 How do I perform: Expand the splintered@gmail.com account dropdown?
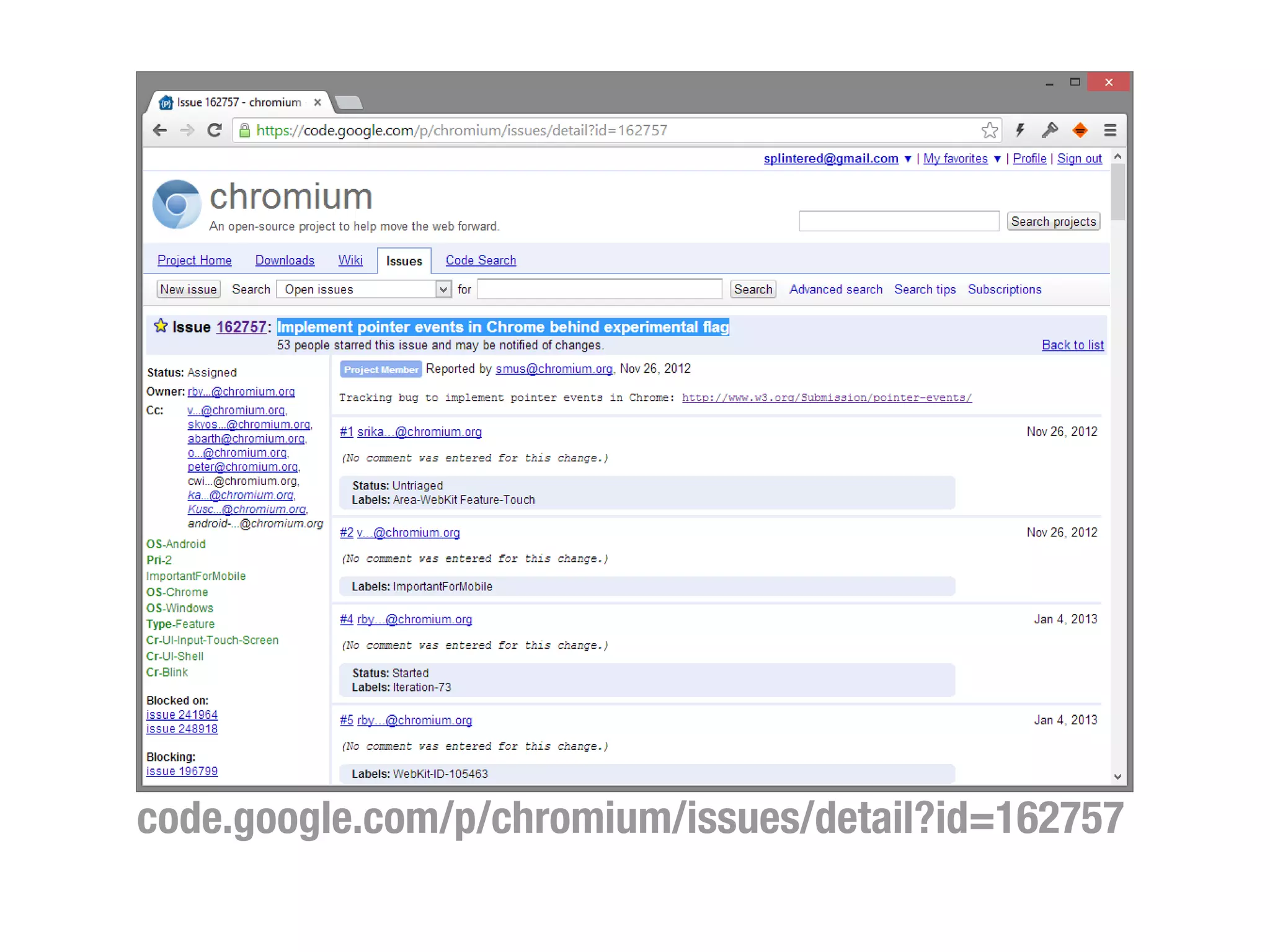click(x=908, y=159)
